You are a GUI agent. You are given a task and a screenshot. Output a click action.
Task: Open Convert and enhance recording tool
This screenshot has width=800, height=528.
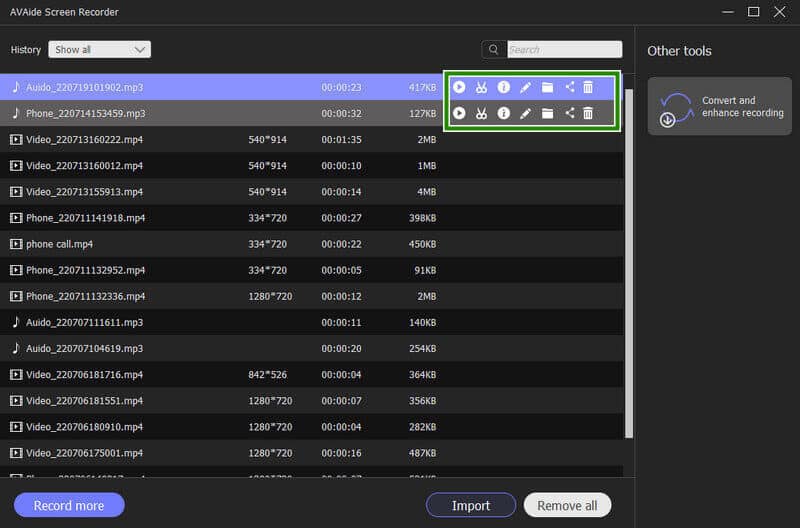pyautogui.click(x=716, y=107)
